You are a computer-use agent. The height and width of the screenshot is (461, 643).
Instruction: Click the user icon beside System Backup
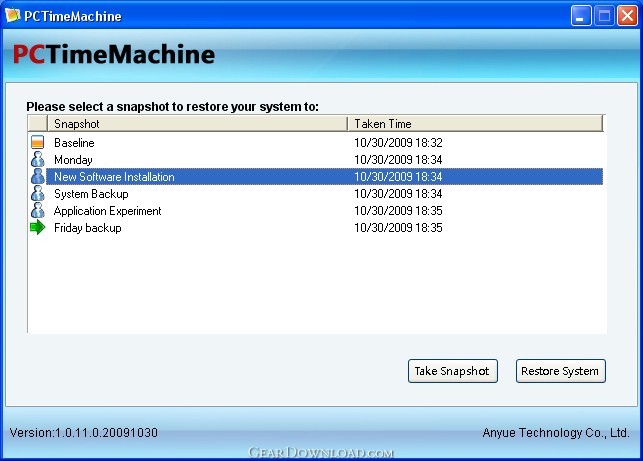point(37,193)
